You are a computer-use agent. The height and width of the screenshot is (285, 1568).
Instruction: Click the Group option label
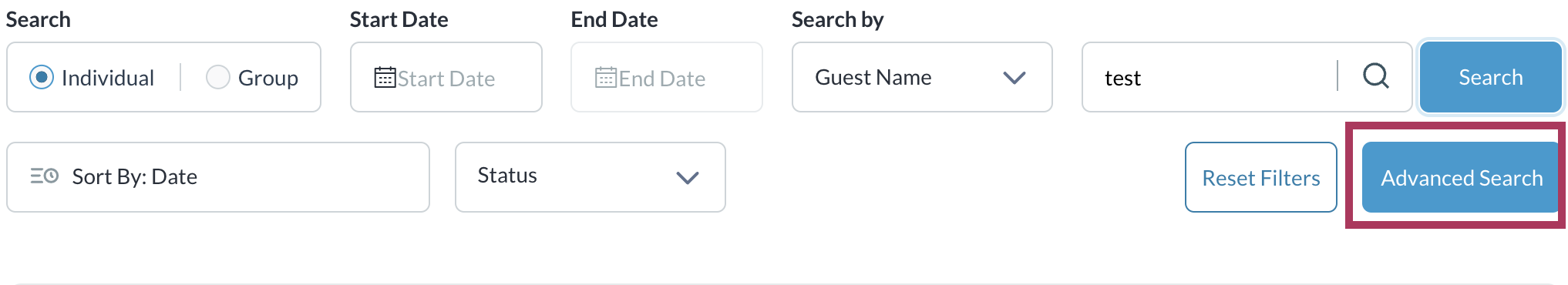coord(268,78)
